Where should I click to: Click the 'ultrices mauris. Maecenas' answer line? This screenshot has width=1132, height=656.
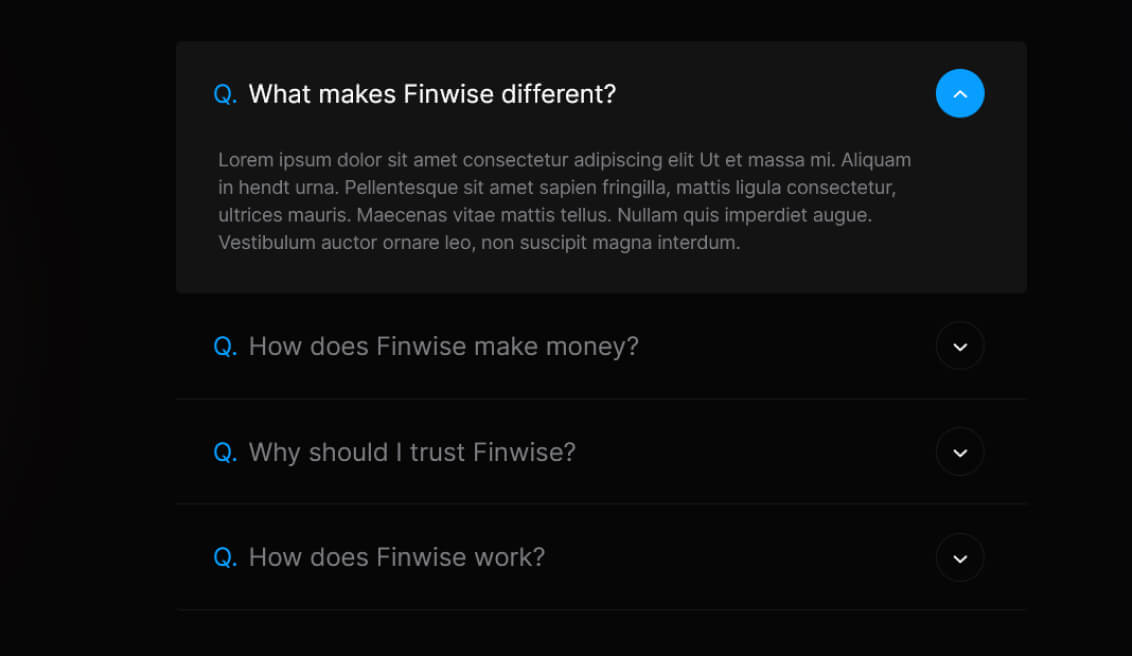544,215
